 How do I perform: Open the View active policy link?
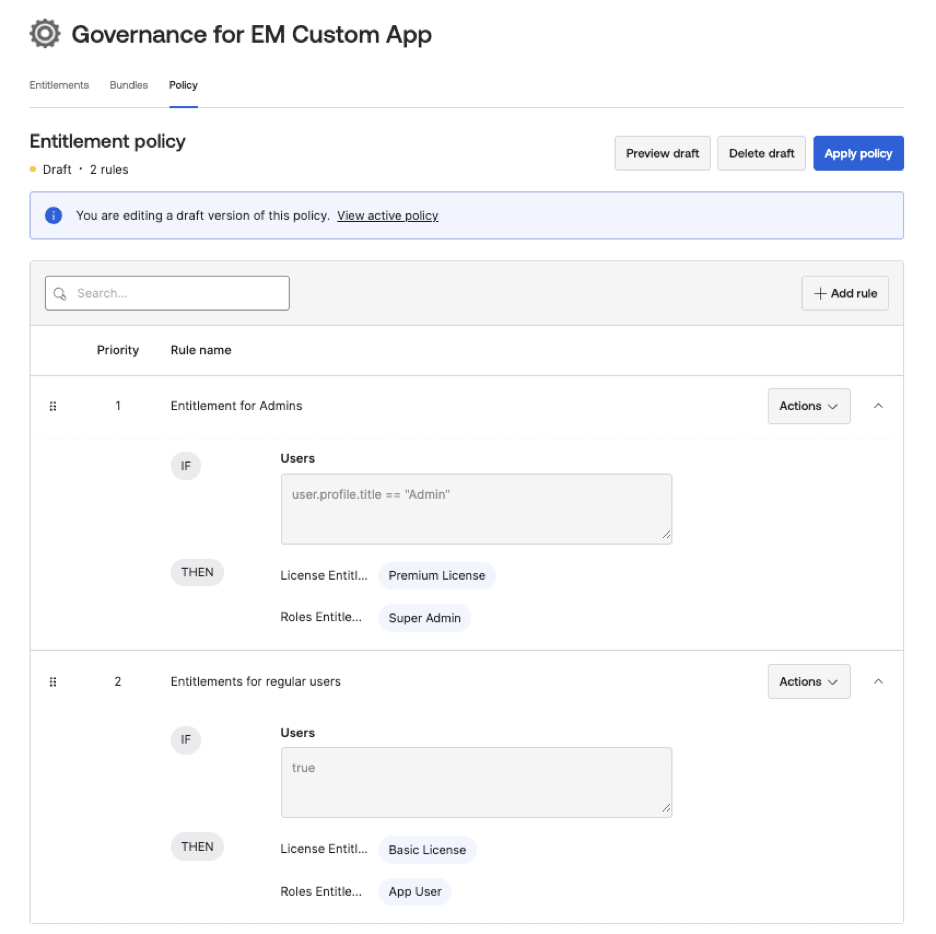(387, 216)
